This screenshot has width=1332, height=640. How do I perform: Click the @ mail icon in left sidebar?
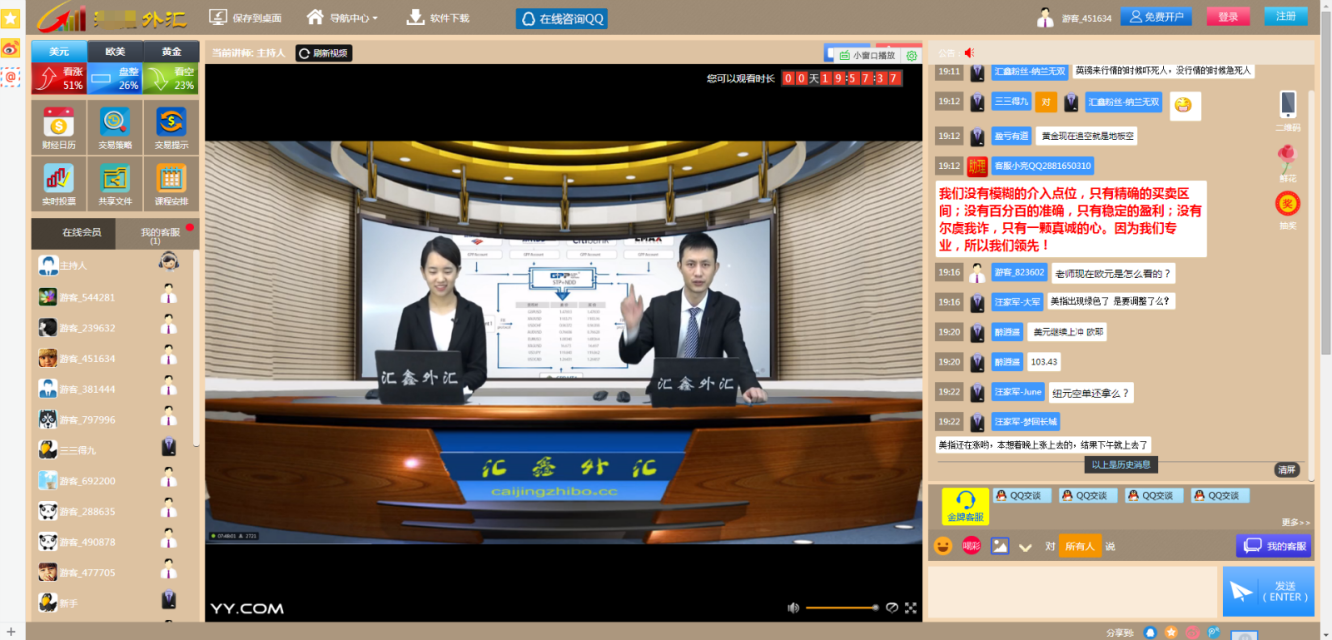[10, 76]
